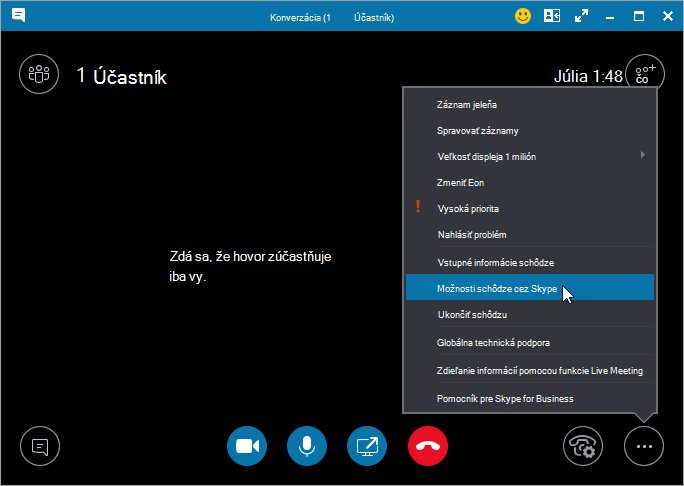Open Vstupné informácie schôdze
Screen dimensions: 684x486
[x=530, y=263]
